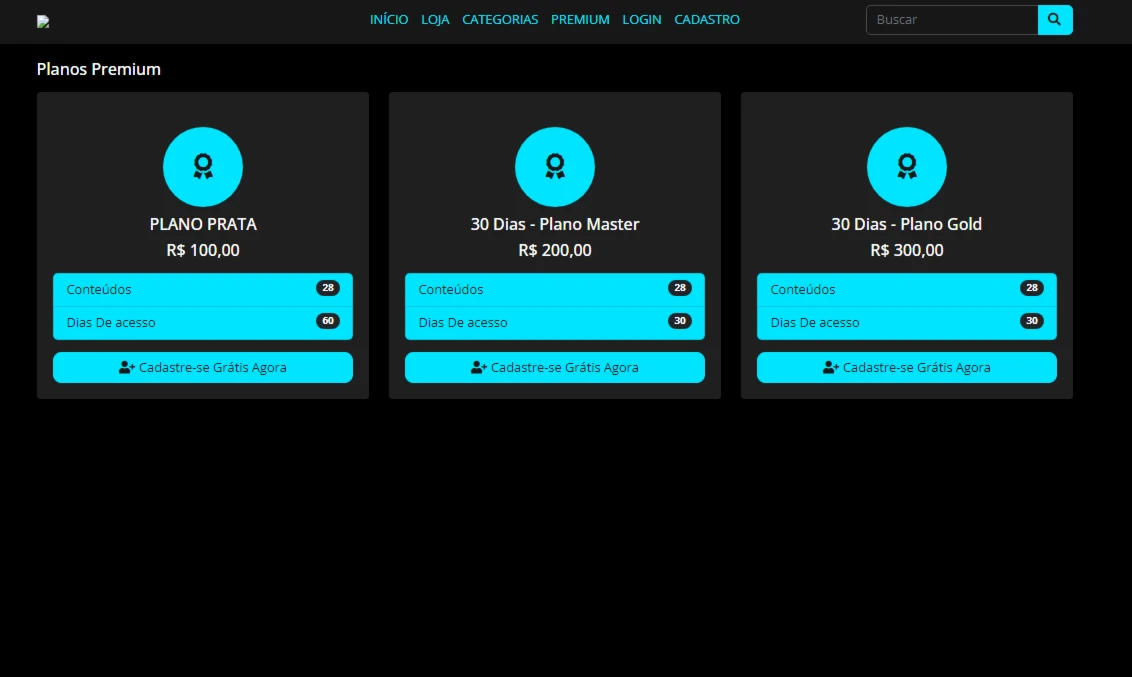This screenshot has width=1132, height=677.
Task: Open the LOGIN page
Action: [641, 20]
